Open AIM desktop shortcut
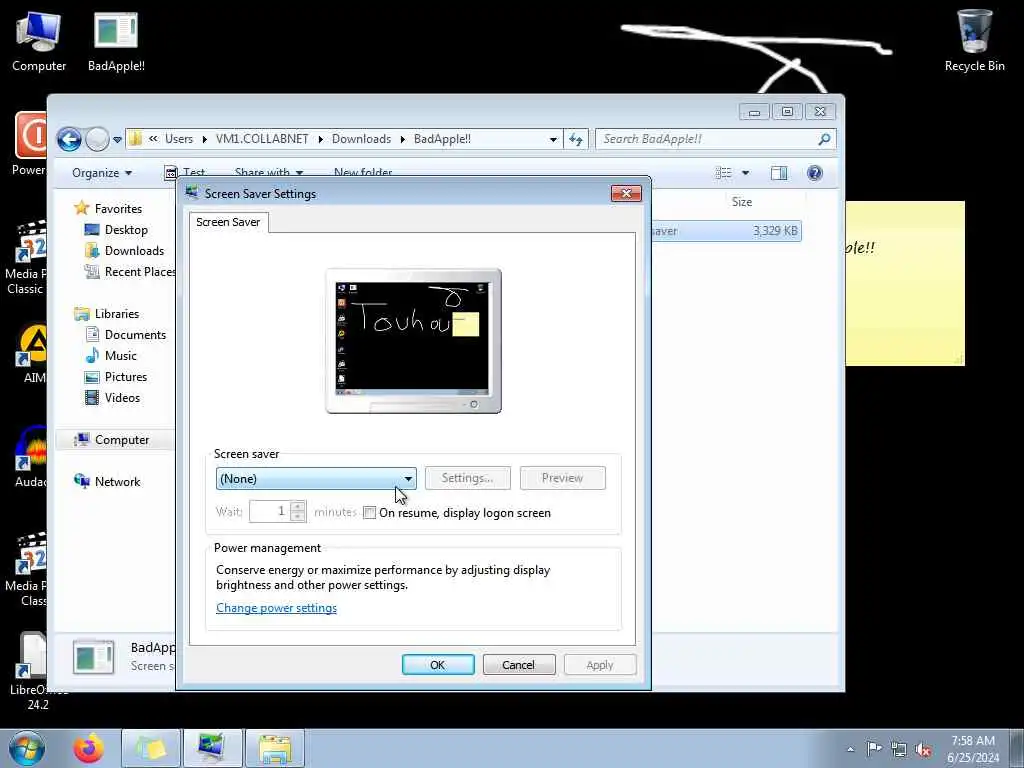This screenshot has height=768, width=1024. click(x=31, y=355)
